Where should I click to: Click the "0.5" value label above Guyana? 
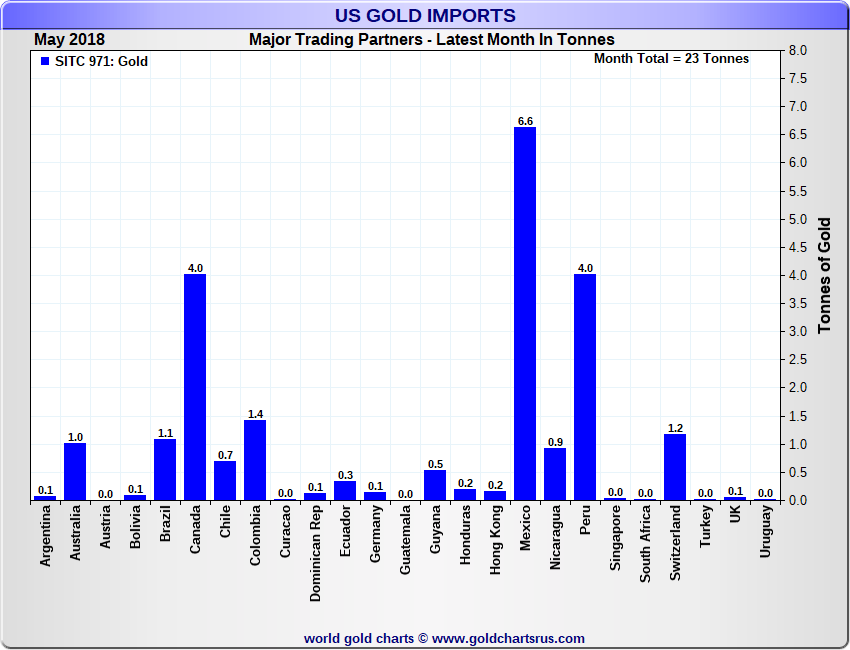[435, 464]
